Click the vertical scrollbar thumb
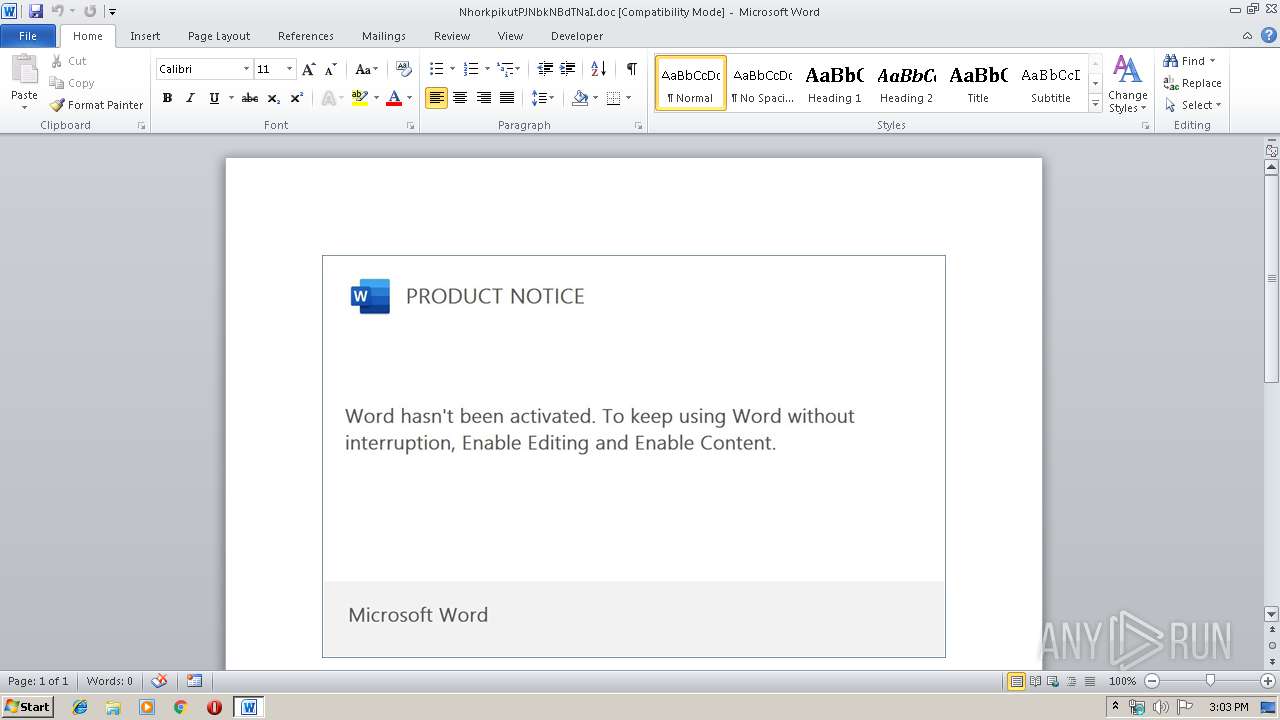This screenshot has height=720, width=1280. coord(1272,279)
